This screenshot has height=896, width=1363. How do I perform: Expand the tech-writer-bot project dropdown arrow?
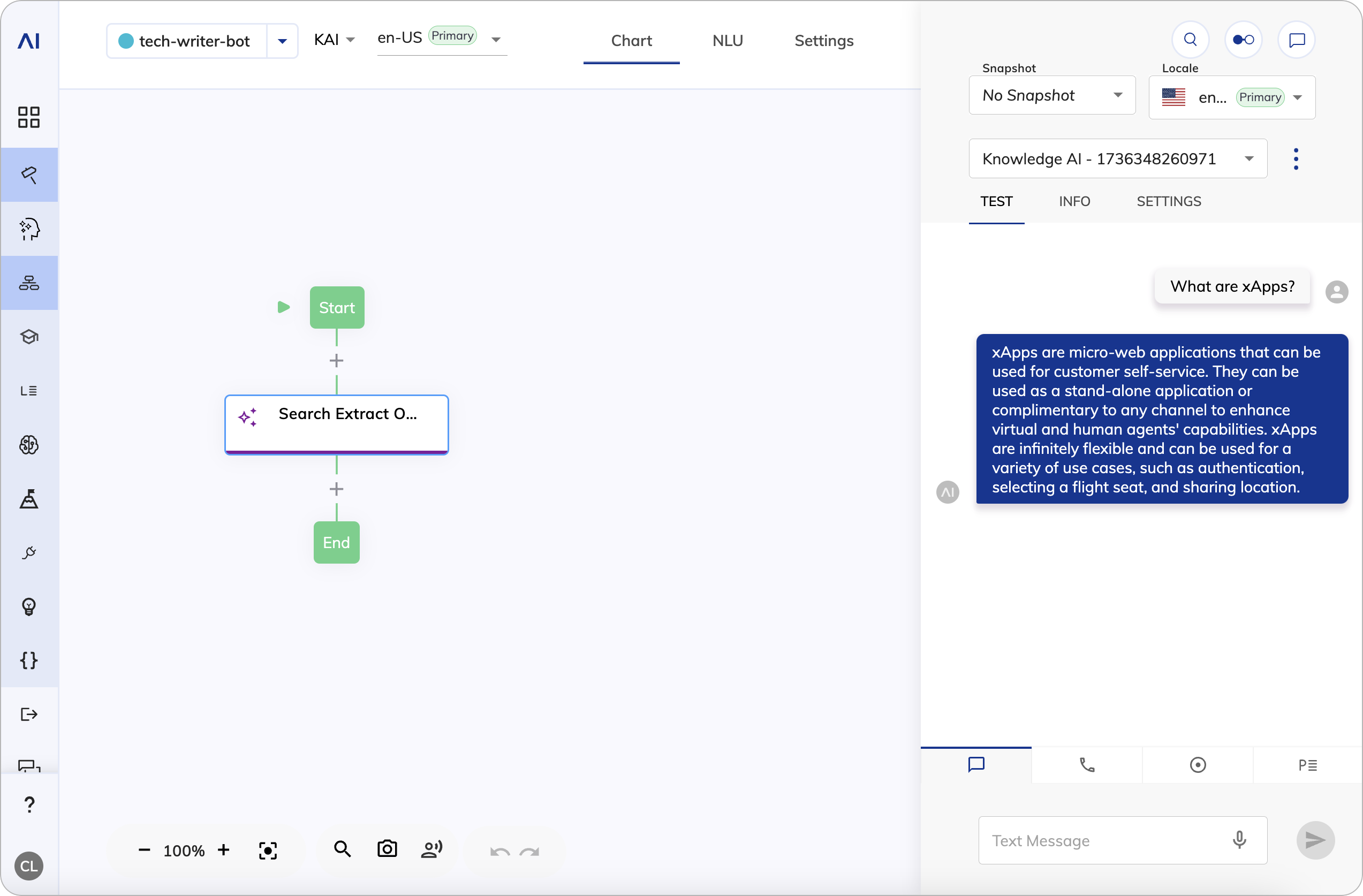coord(282,41)
